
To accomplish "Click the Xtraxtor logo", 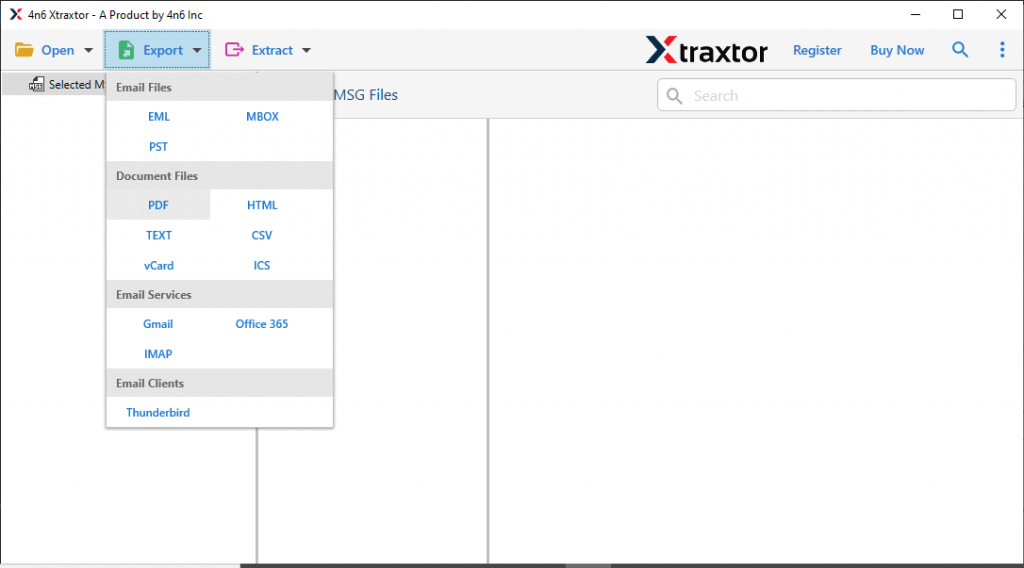I will point(707,50).
